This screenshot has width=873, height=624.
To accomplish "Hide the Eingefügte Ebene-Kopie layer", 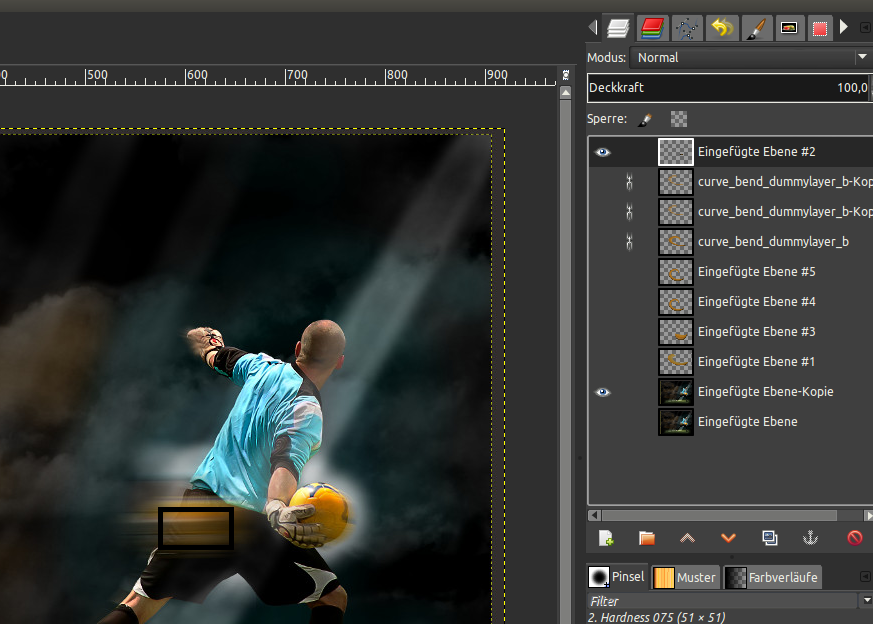I will click(x=603, y=392).
